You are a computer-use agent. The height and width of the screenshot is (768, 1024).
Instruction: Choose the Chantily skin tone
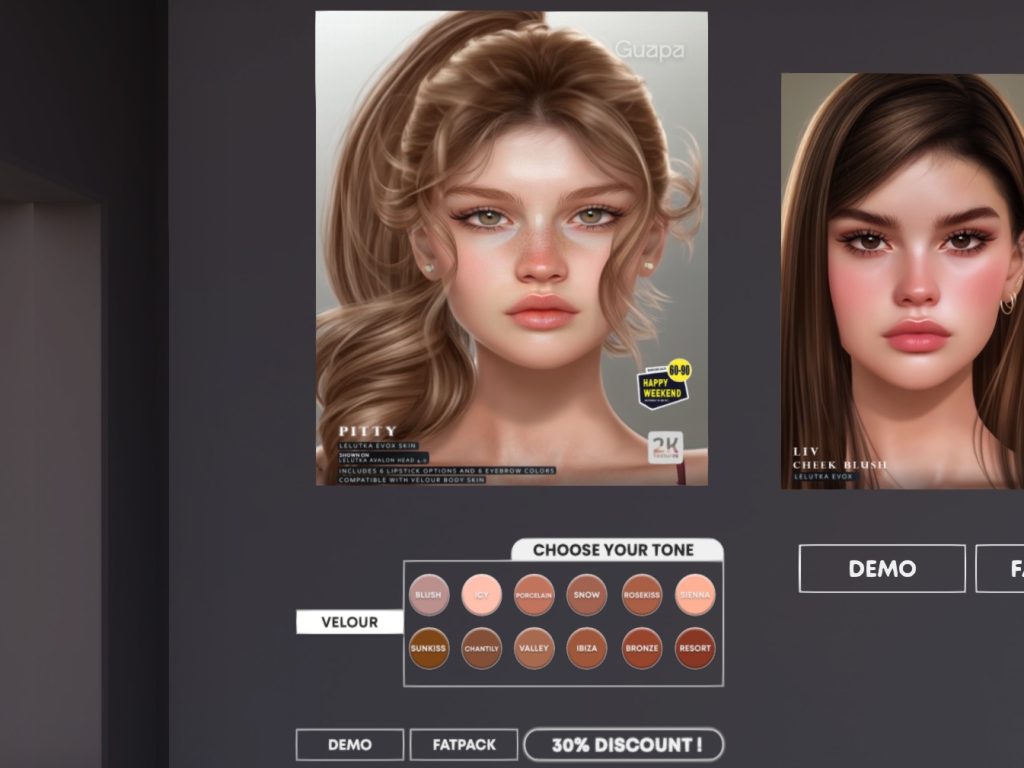(x=481, y=648)
